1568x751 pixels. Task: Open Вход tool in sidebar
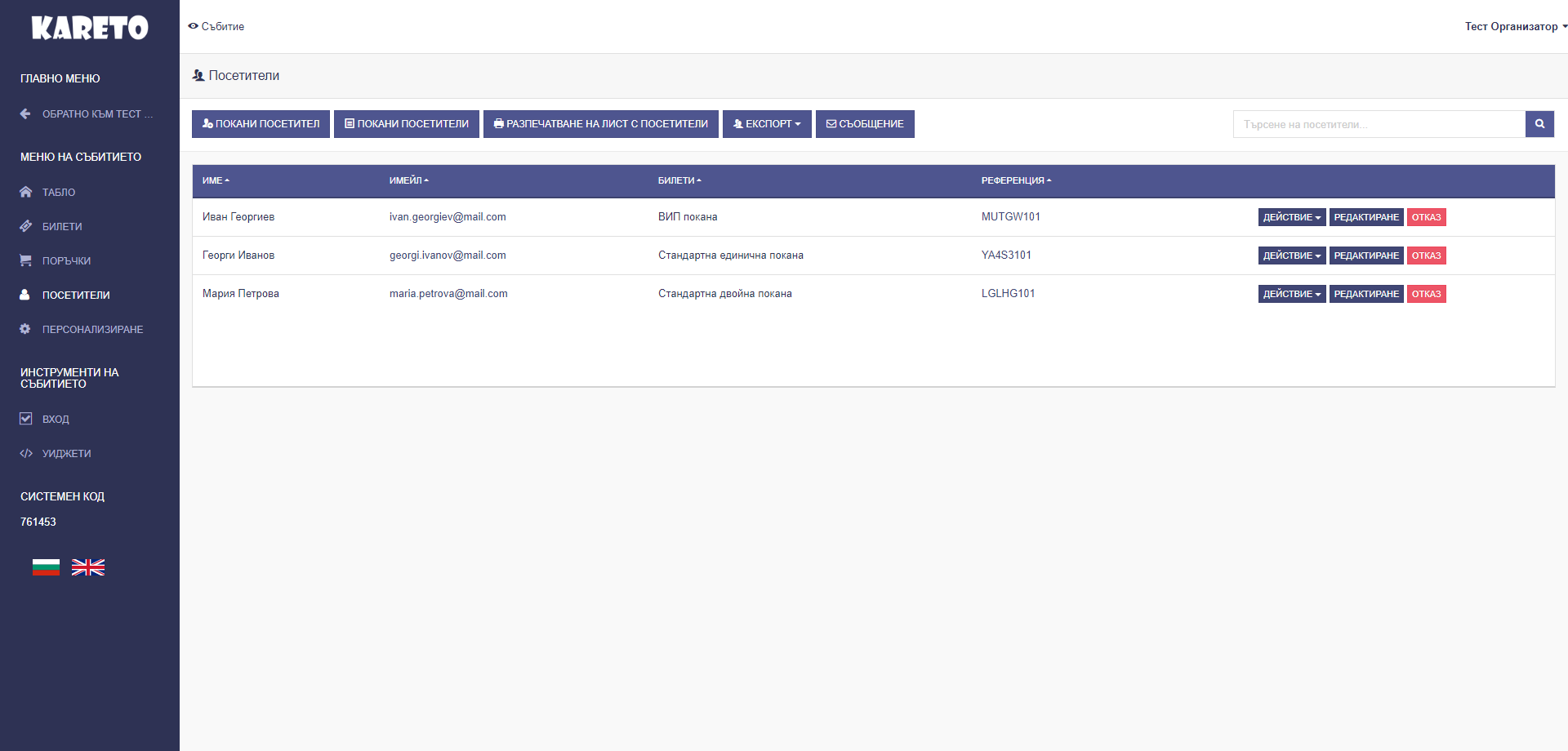point(56,420)
